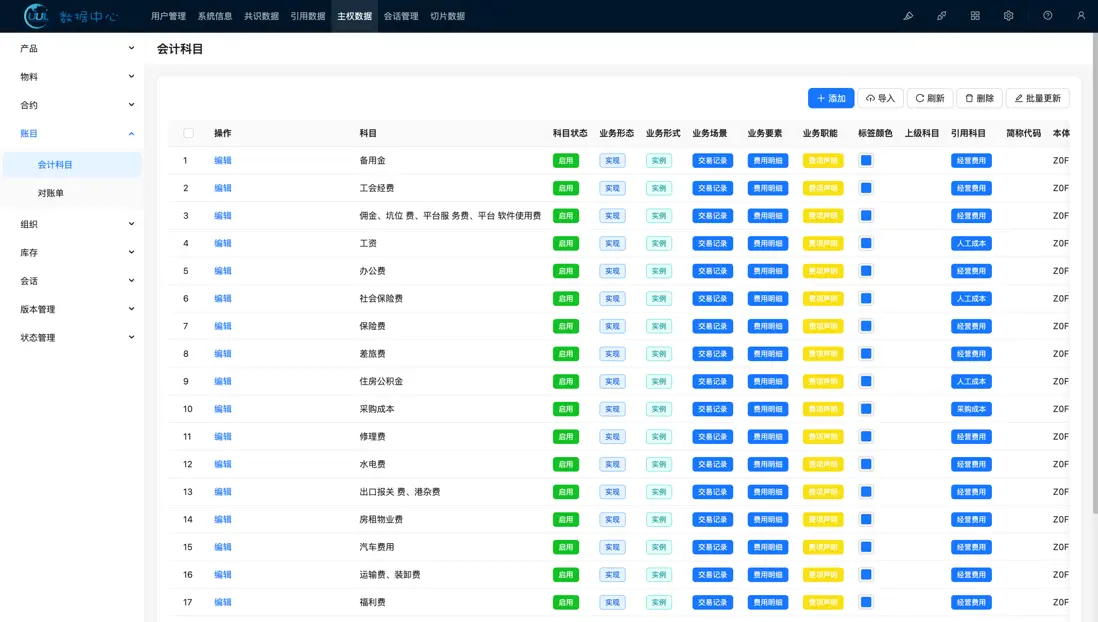Expand the 会话 sidebar section
This screenshot has width=1098, height=622.
(x=72, y=281)
